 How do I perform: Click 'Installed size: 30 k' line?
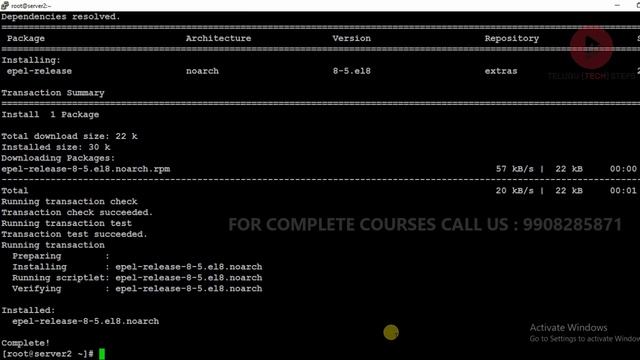click(56, 147)
